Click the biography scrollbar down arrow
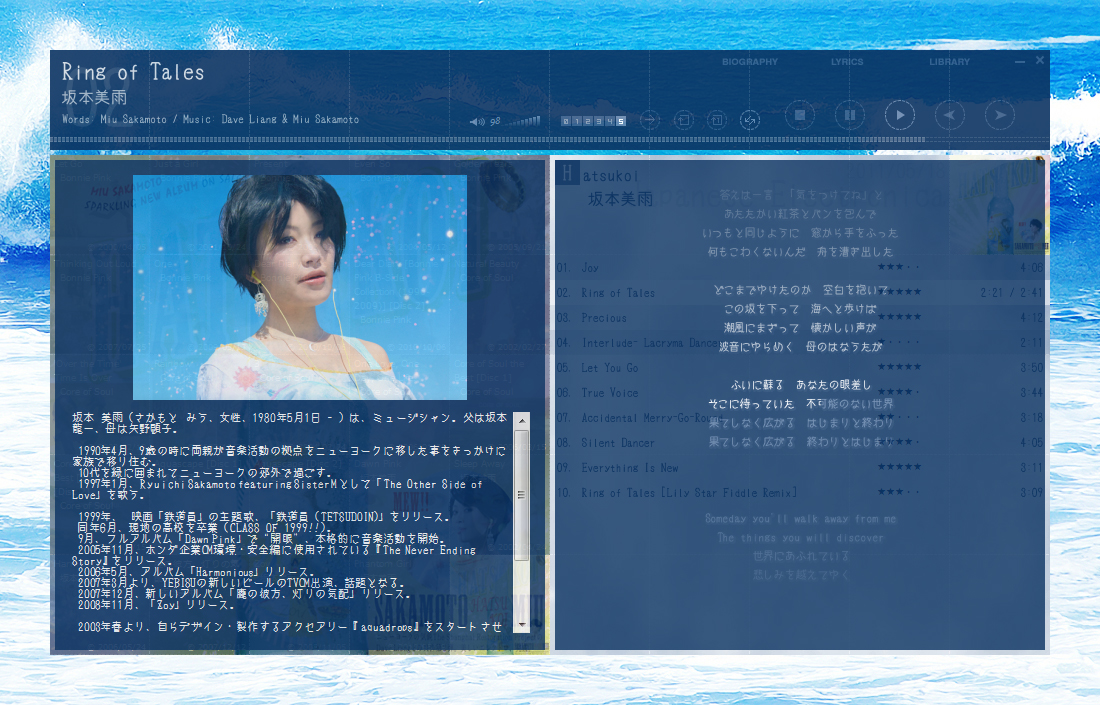 (521, 624)
